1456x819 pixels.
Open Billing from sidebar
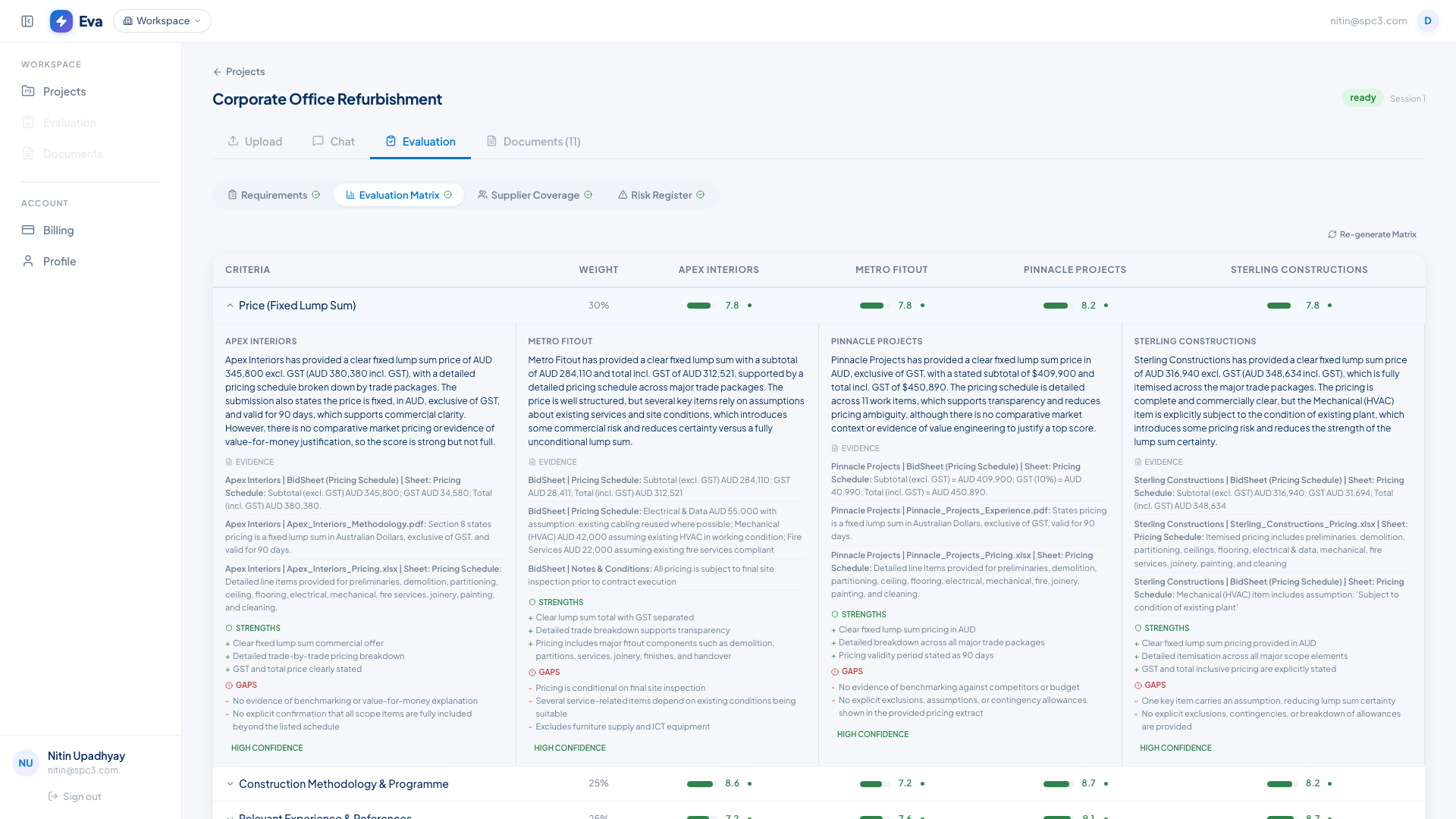tap(58, 231)
